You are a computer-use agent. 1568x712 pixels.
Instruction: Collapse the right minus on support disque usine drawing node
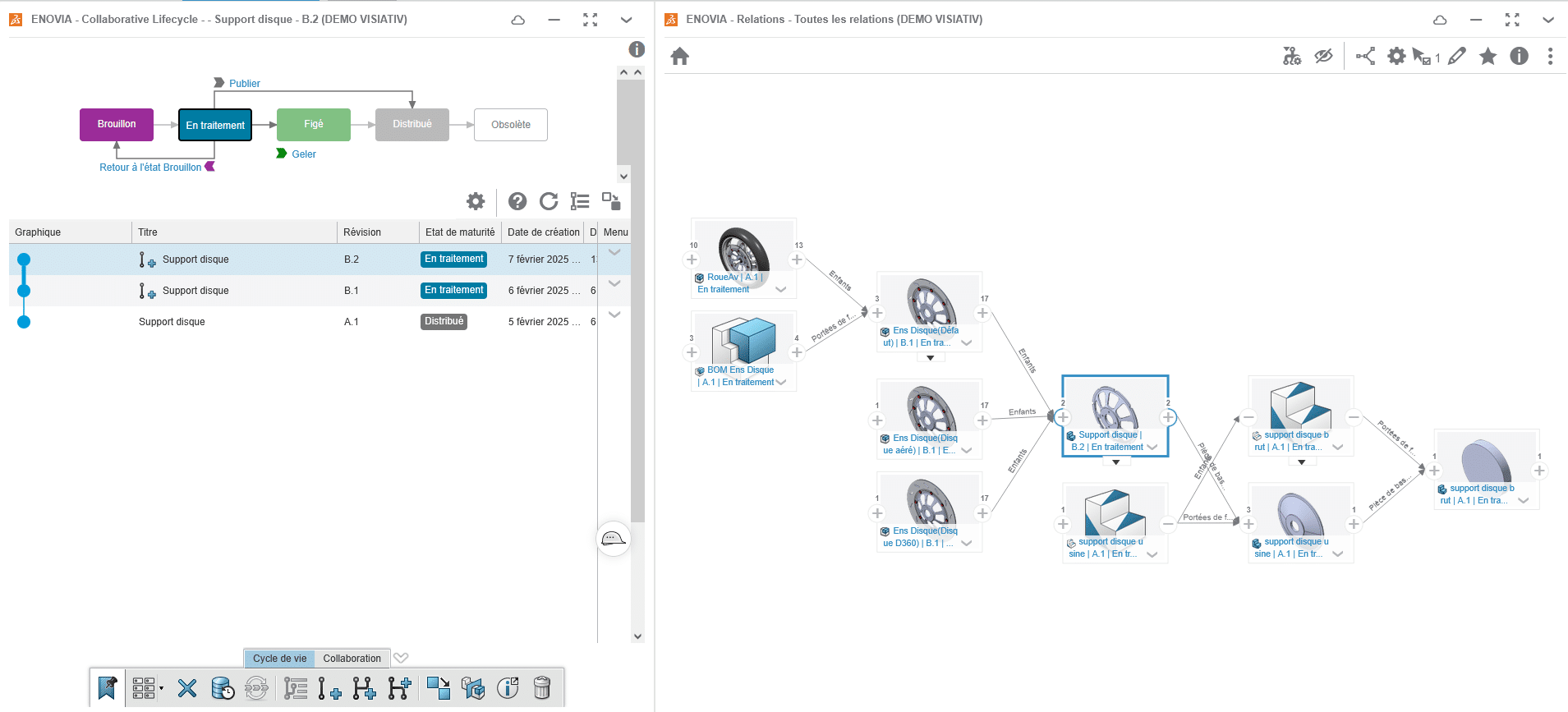coord(1168,524)
